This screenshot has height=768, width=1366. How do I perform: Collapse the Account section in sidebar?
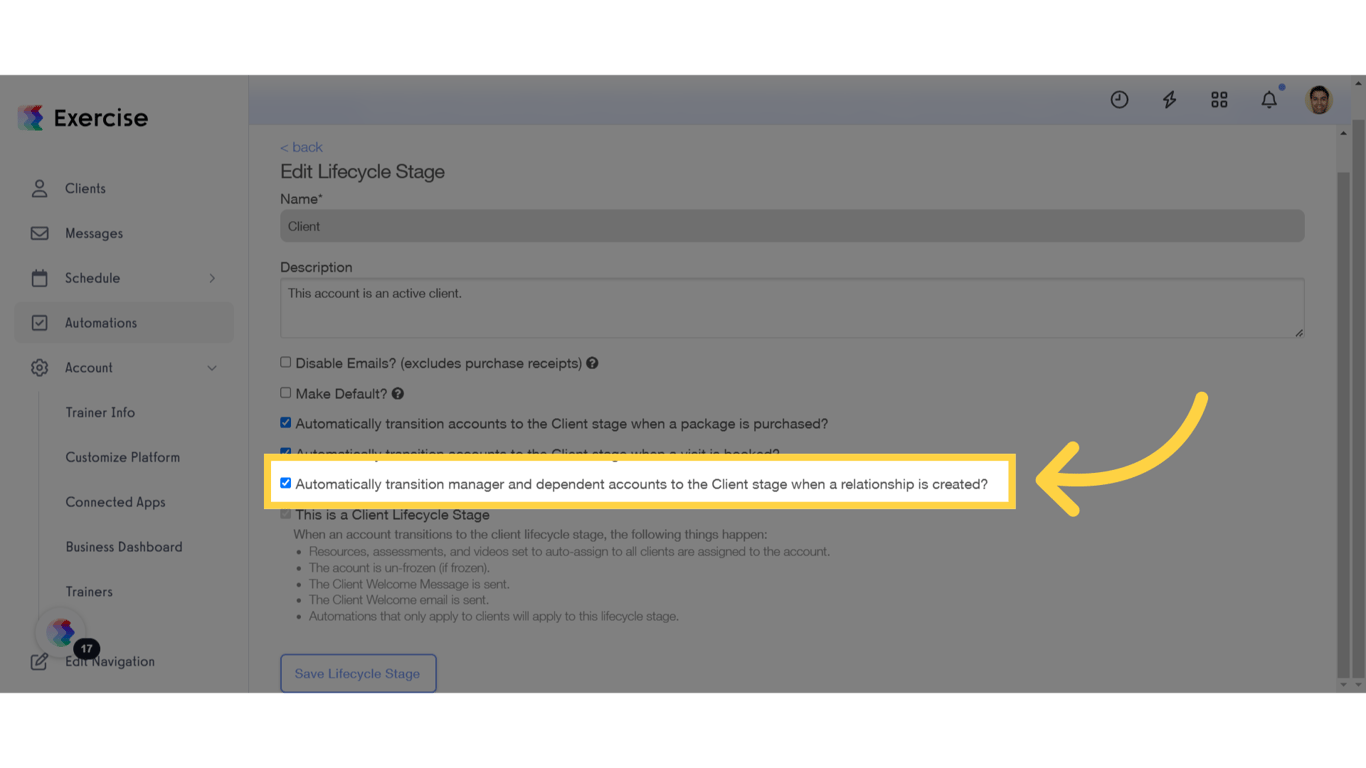(211, 367)
